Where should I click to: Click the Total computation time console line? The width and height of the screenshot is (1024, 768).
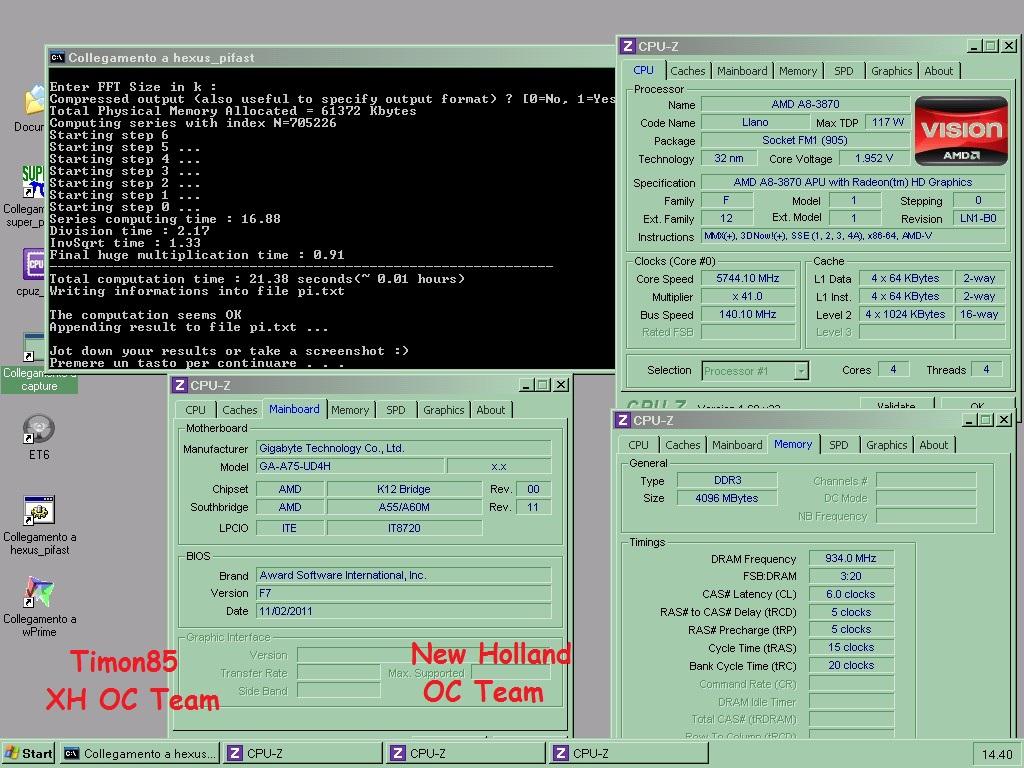pos(257,279)
